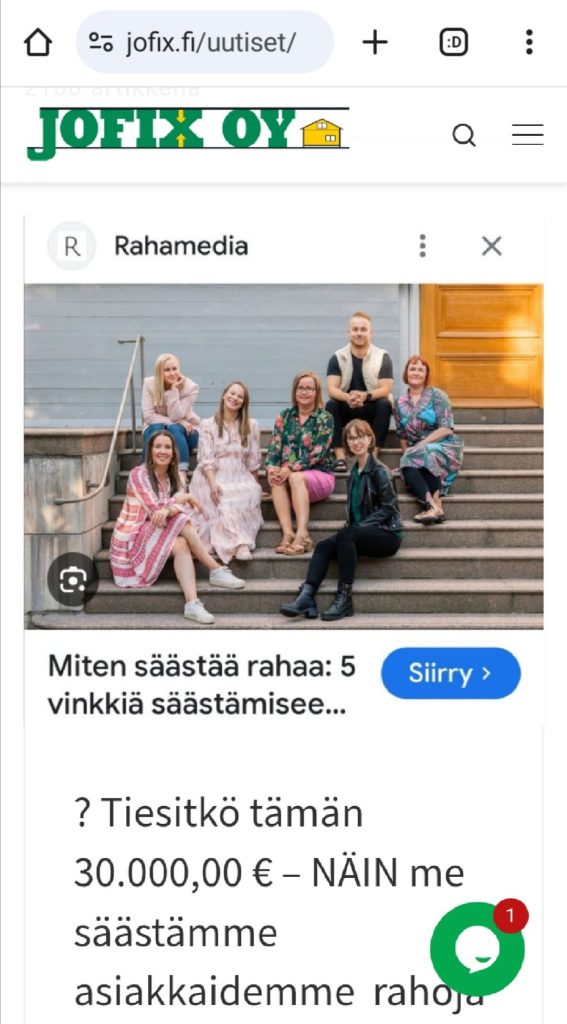Open the ad group photo

click(x=284, y=456)
